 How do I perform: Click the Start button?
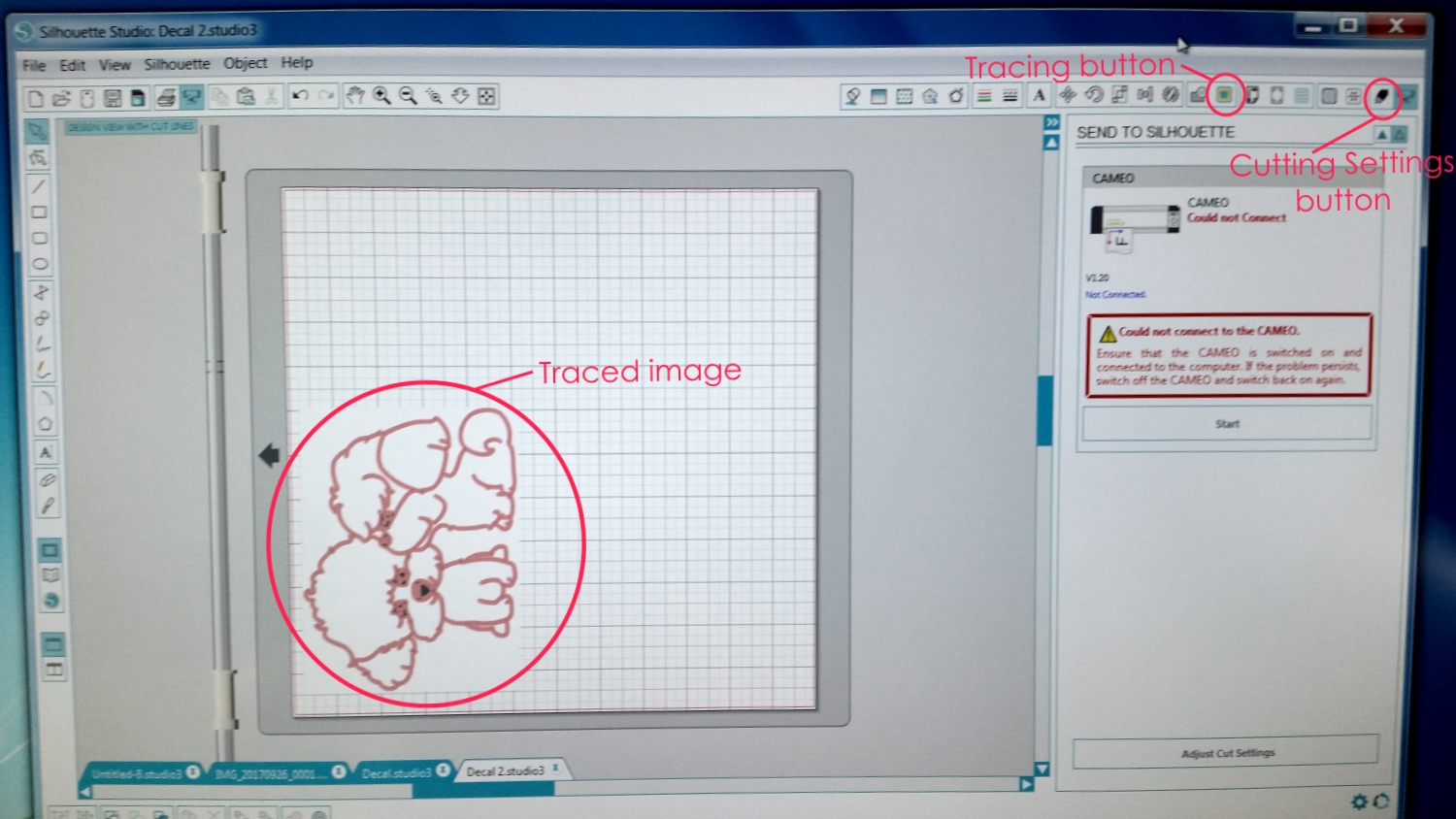(1227, 424)
